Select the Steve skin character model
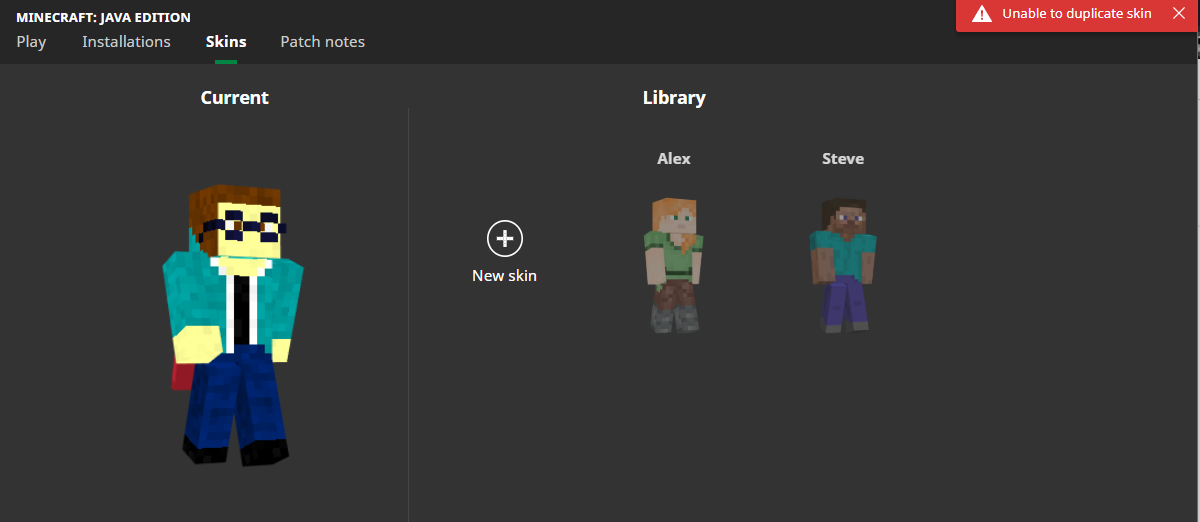Image resolution: width=1200 pixels, height=522 pixels. [842, 263]
